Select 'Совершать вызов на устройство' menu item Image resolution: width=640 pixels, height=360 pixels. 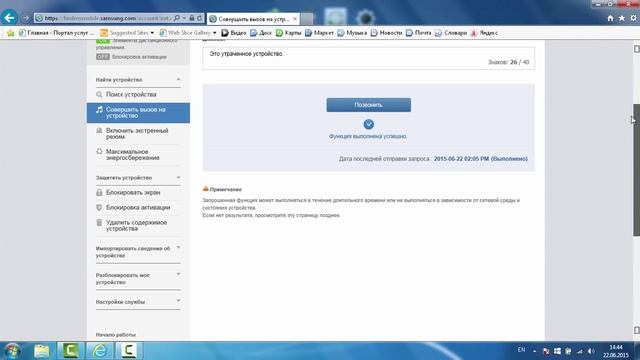[138, 113]
